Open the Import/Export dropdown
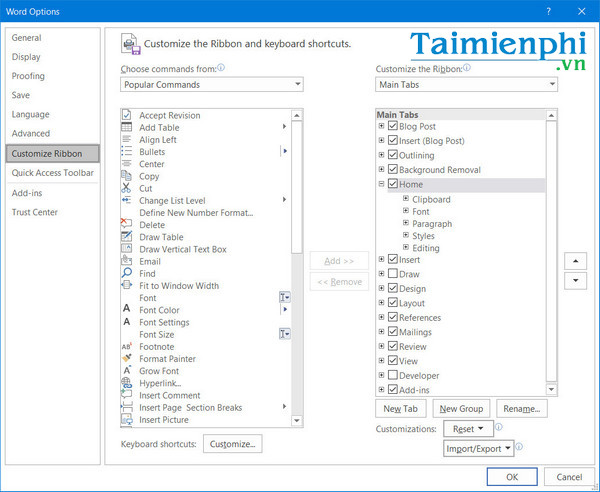Image resolution: width=600 pixels, height=492 pixels. click(x=478, y=448)
